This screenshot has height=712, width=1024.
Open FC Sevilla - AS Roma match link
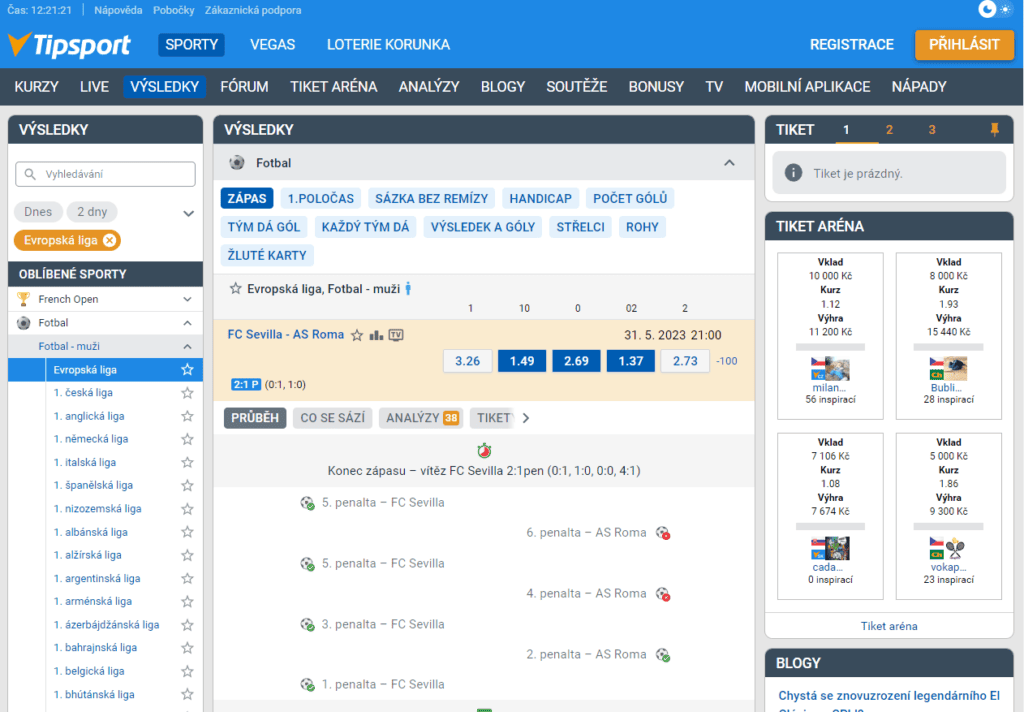(x=285, y=334)
